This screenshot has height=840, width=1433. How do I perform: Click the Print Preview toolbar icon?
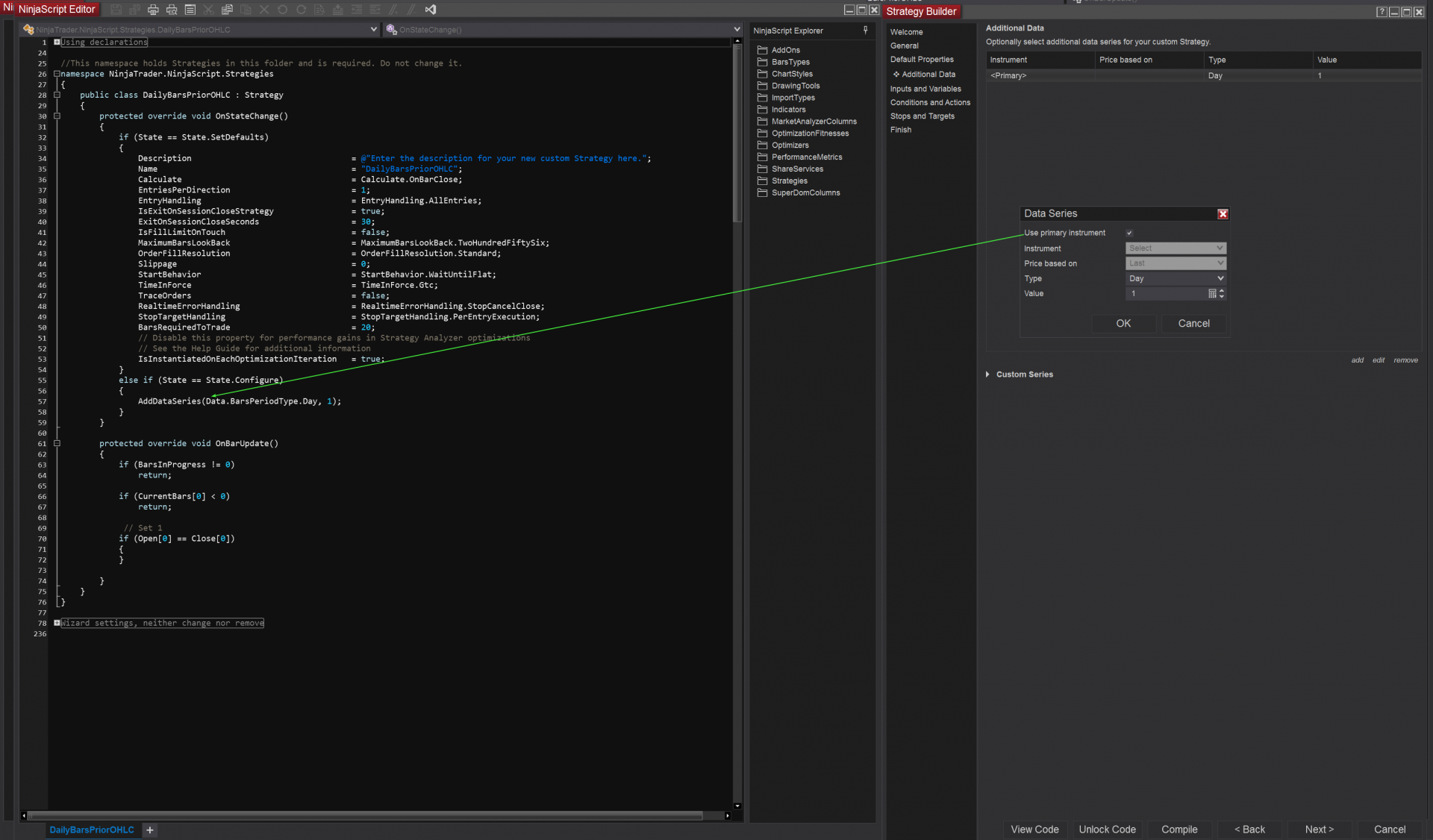[x=172, y=10]
